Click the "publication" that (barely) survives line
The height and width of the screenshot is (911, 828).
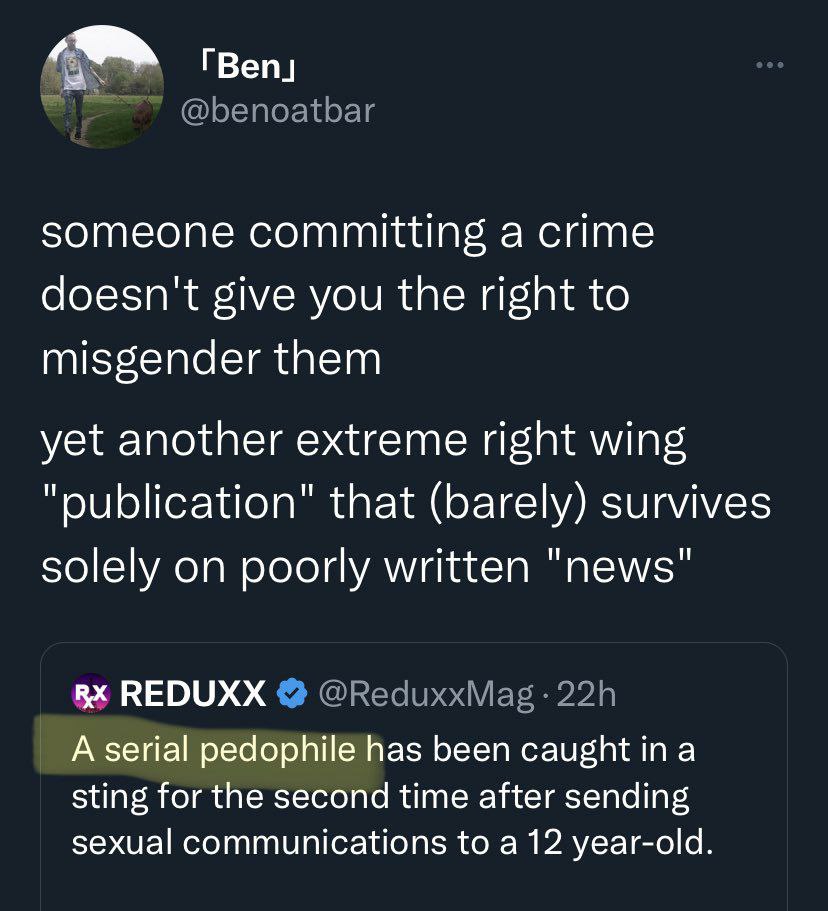pyautogui.click(x=405, y=503)
